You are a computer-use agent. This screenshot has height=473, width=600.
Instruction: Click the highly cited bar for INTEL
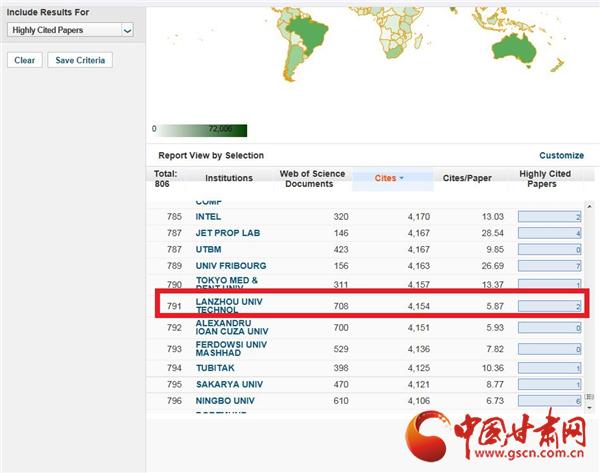click(550, 217)
